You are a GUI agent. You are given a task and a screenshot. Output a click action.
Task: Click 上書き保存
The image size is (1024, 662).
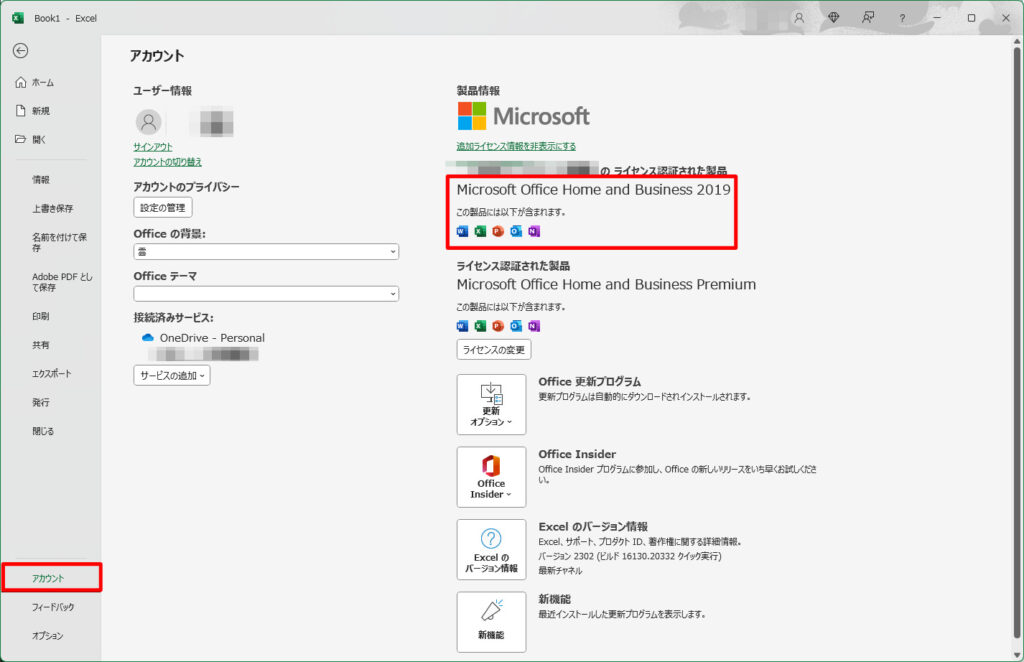(x=53, y=208)
